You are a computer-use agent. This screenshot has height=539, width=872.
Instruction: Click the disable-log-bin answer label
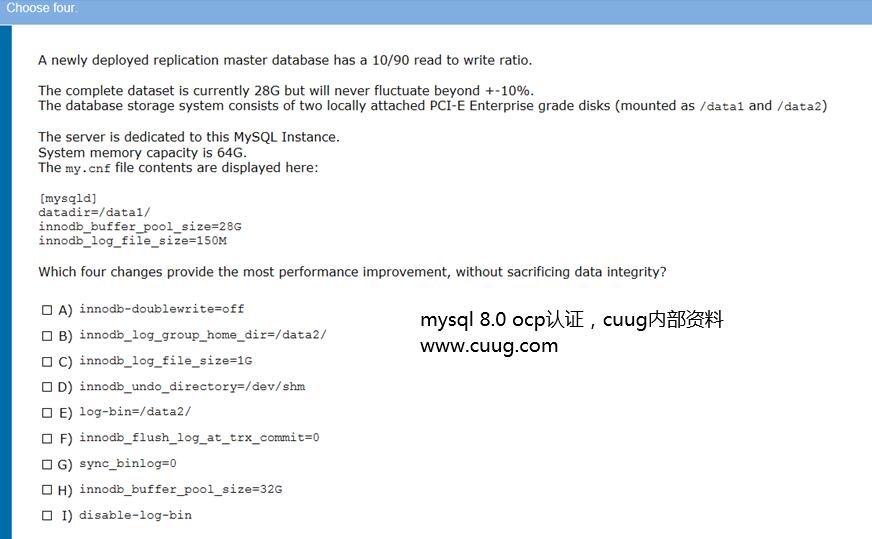point(135,515)
